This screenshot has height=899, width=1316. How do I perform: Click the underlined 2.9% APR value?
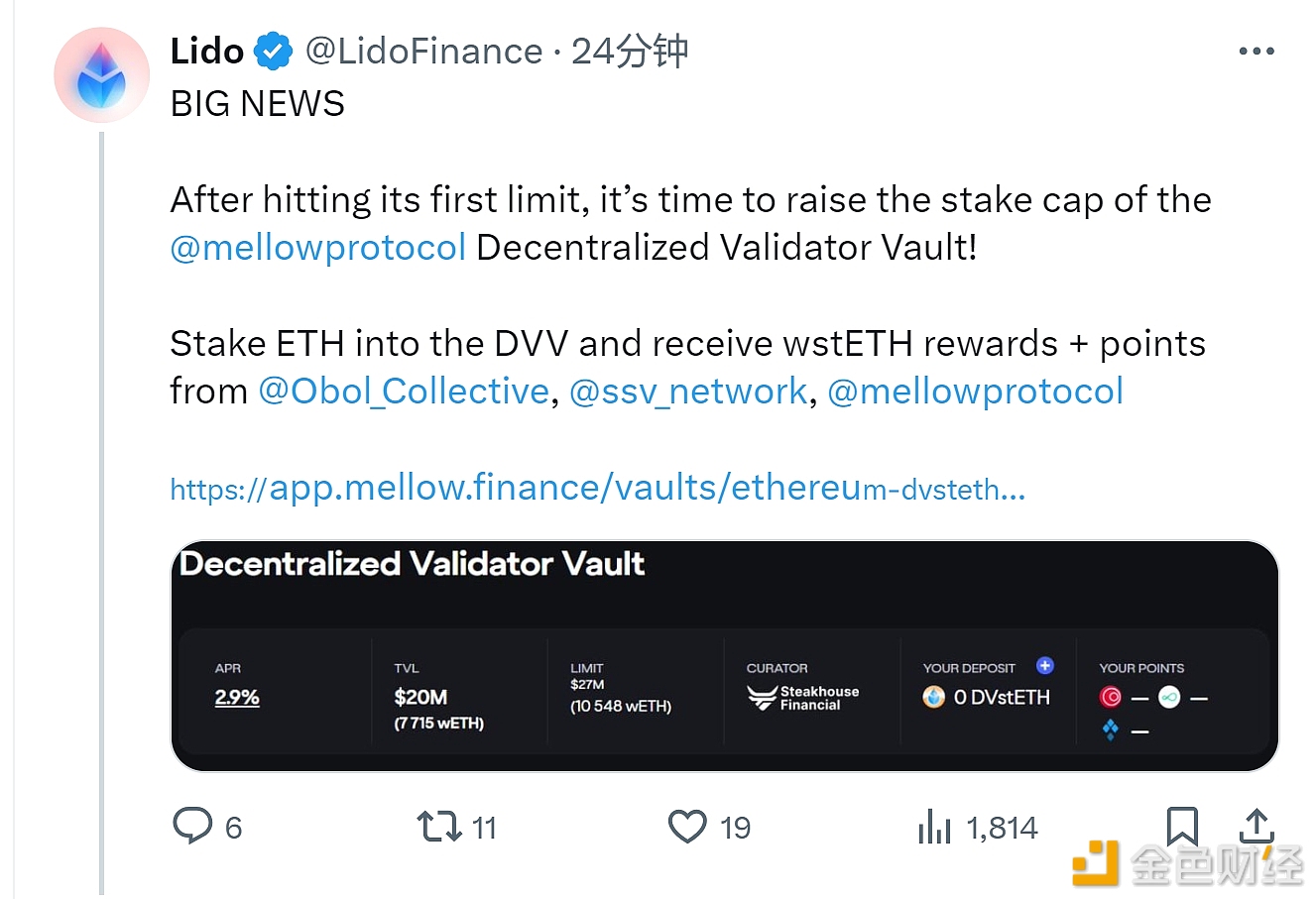coord(237,697)
